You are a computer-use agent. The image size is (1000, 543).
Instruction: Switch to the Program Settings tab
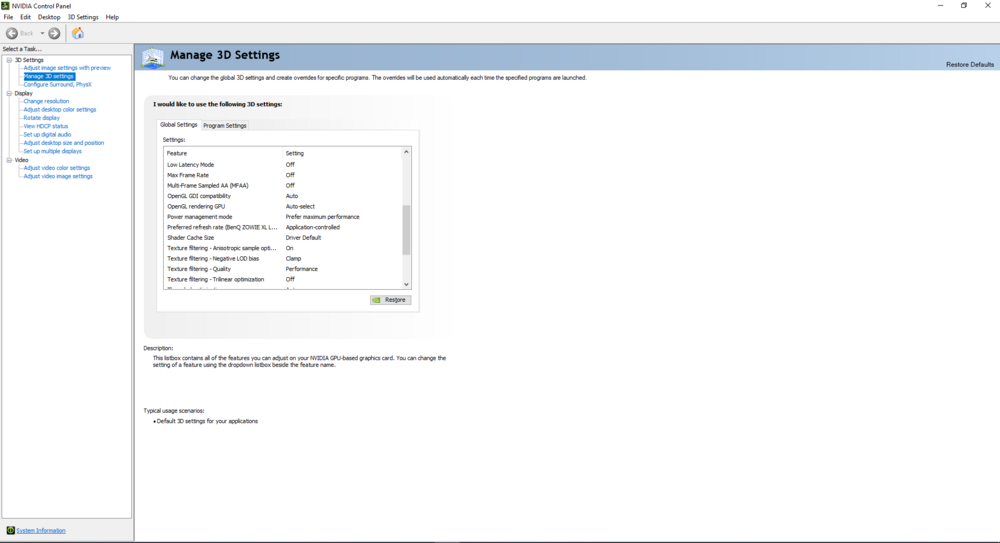coord(224,126)
